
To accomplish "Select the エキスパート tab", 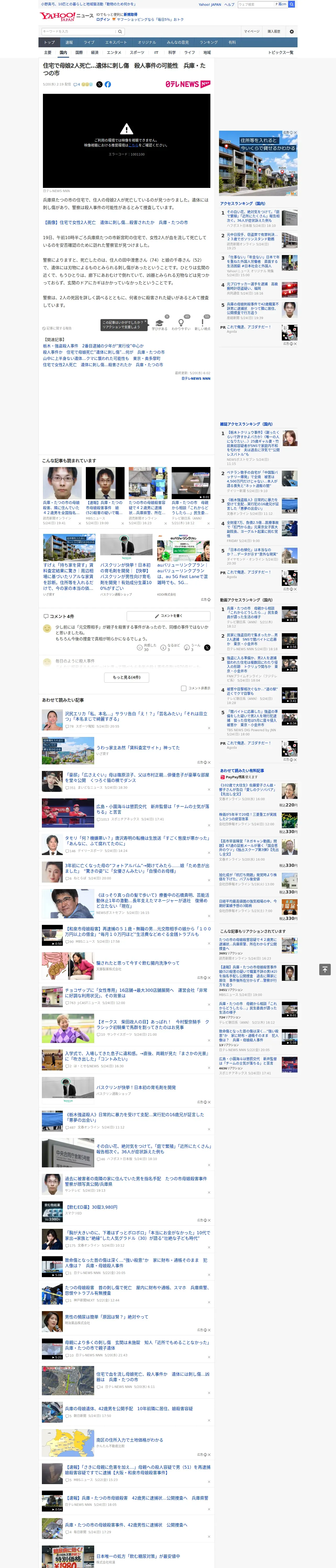I will (x=116, y=43).
